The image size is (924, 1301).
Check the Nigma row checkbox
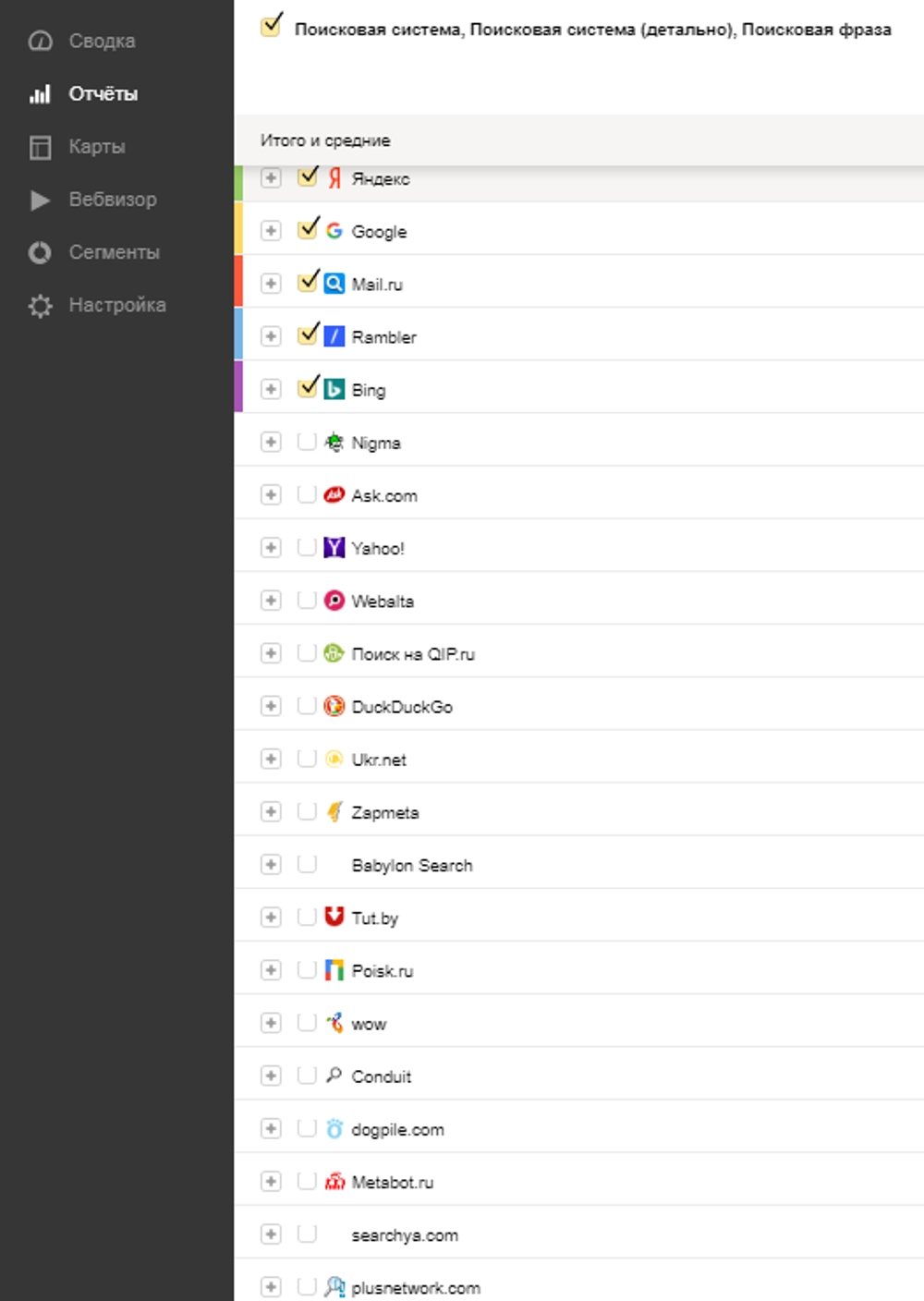point(307,442)
